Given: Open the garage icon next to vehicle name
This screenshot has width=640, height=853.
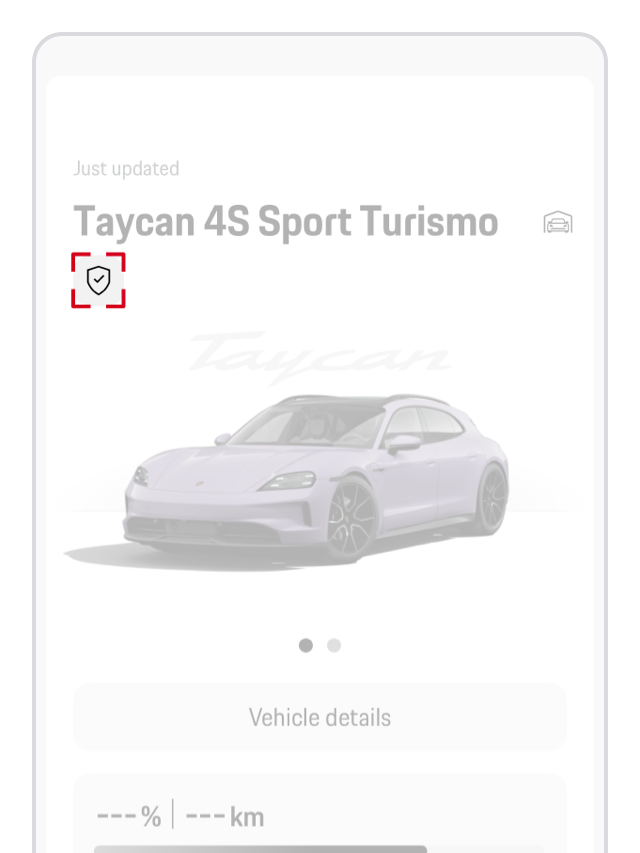Looking at the screenshot, I should tap(558, 222).
